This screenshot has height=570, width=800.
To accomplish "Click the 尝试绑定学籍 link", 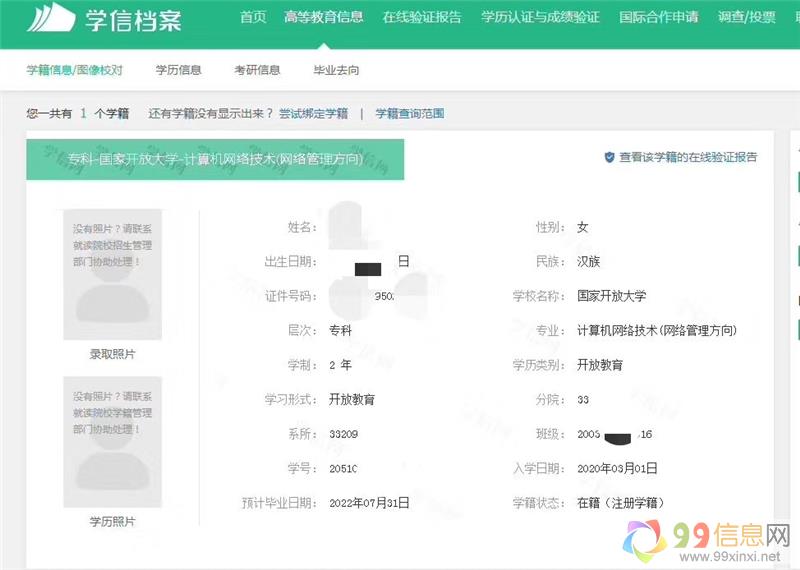I will pos(313,114).
